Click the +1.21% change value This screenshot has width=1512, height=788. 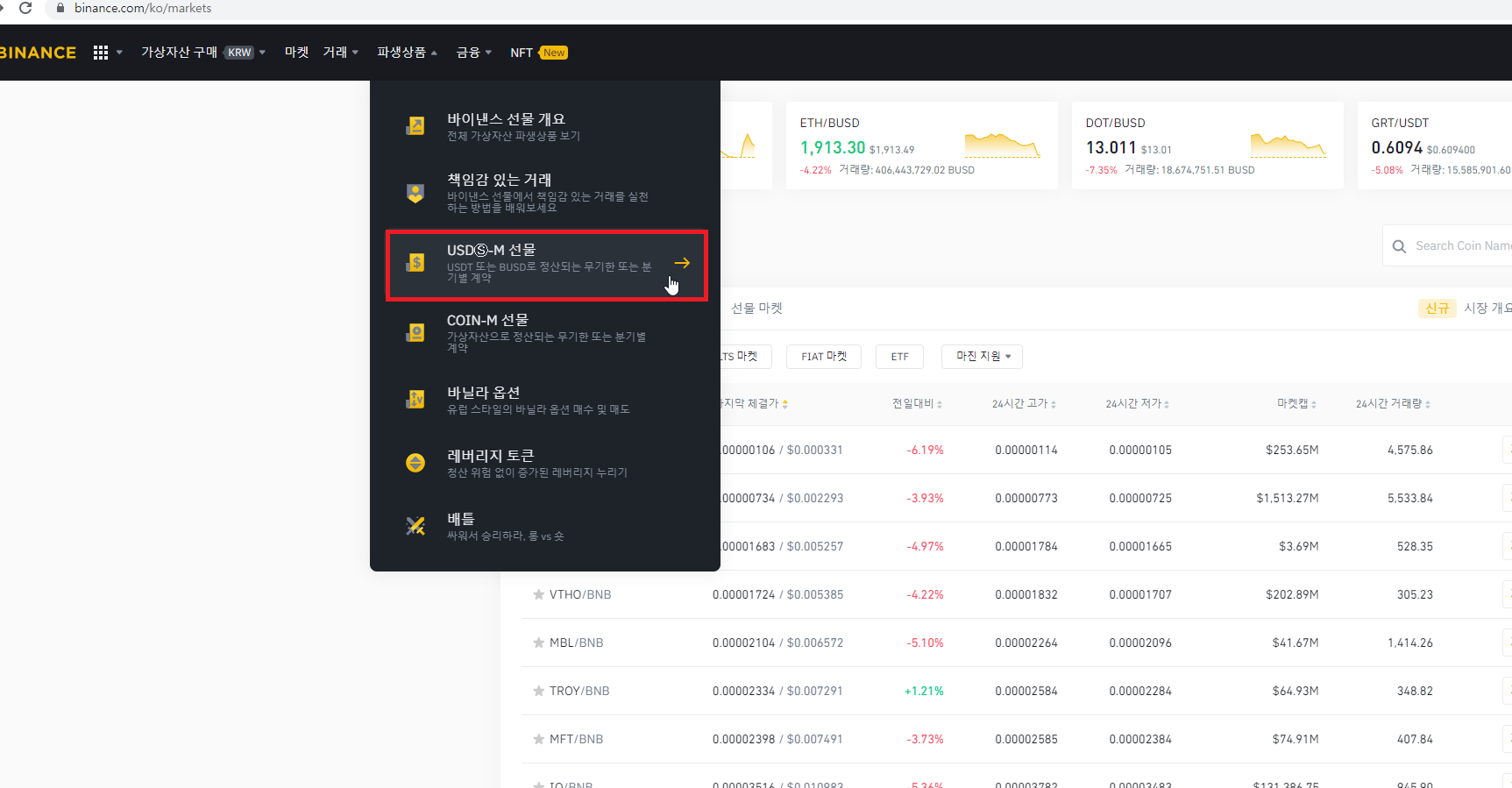pos(924,691)
